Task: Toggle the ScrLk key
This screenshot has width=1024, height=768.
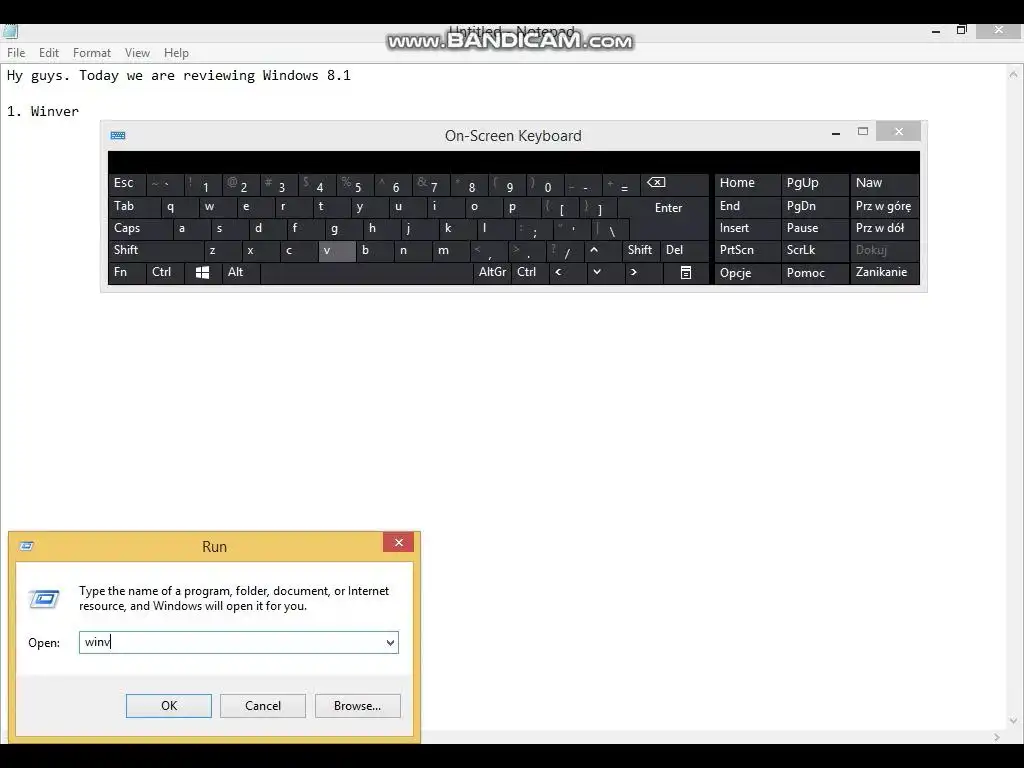Action: click(814, 250)
